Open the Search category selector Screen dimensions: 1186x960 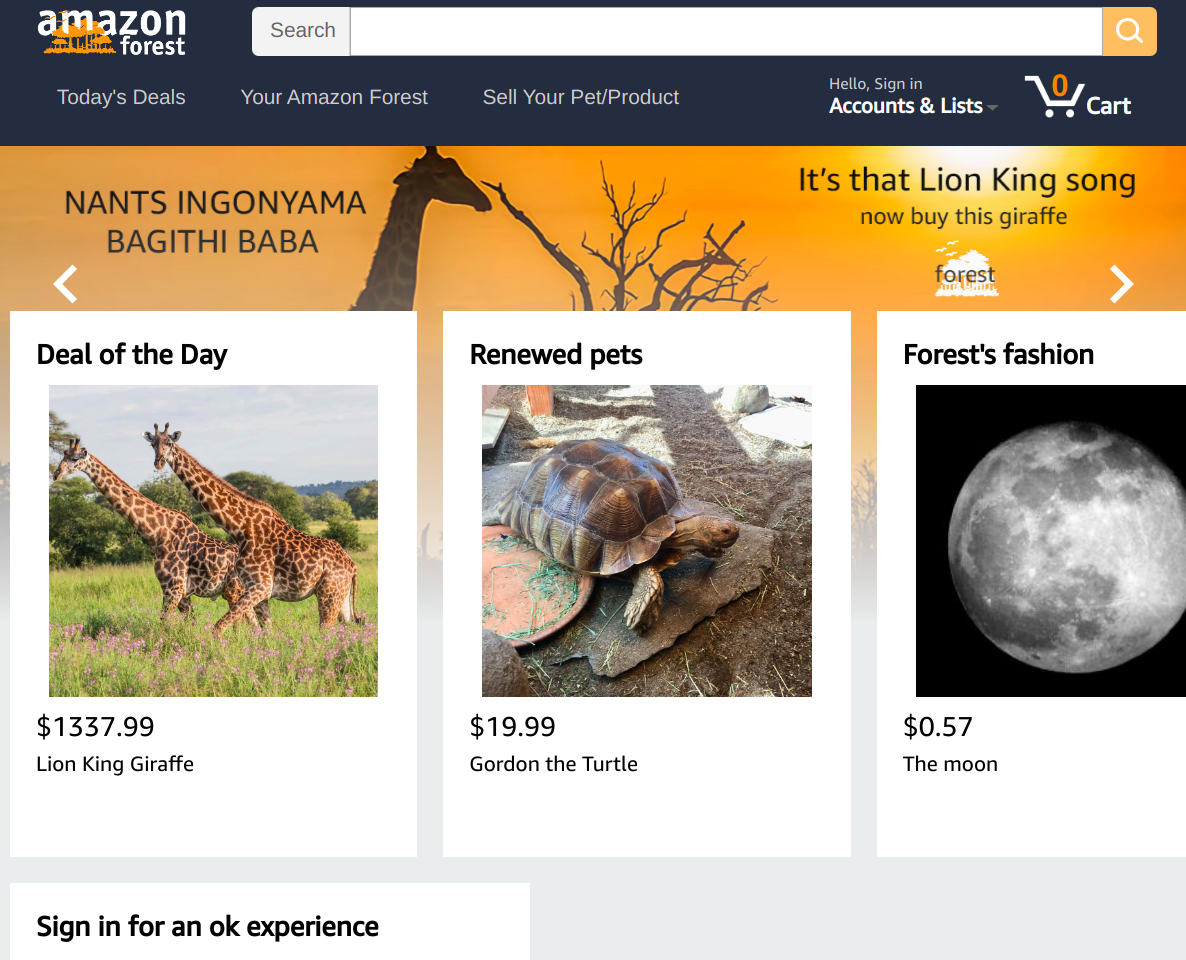click(301, 31)
